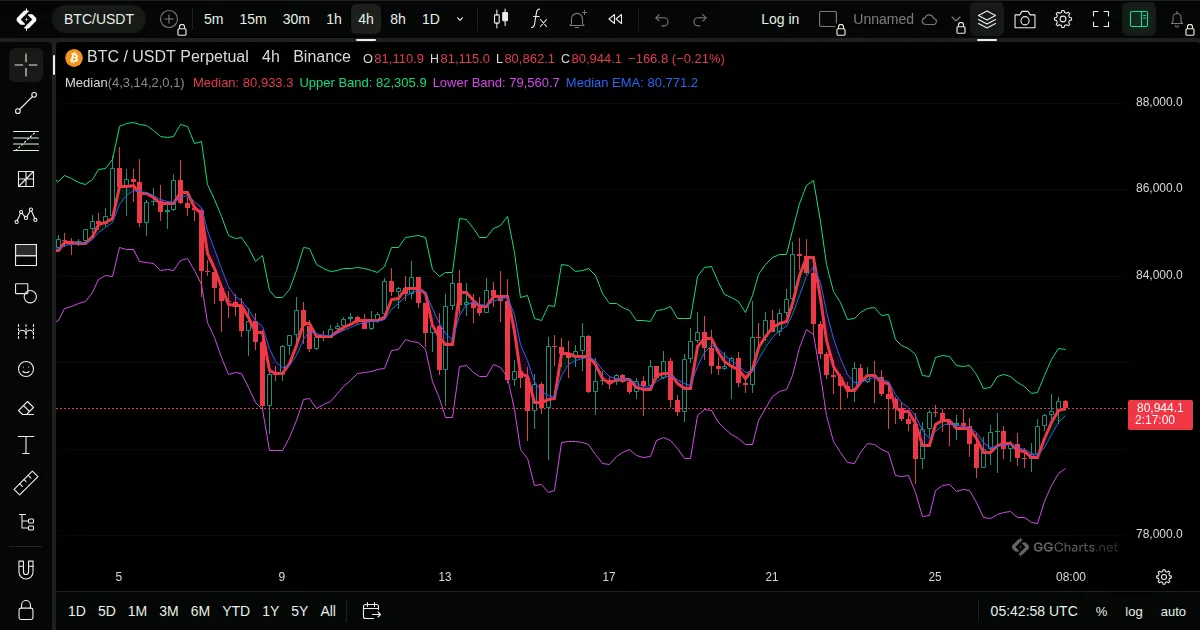Image resolution: width=1200 pixels, height=630 pixels.
Task: Open the notifications bell at top right
Action: 1178,19
